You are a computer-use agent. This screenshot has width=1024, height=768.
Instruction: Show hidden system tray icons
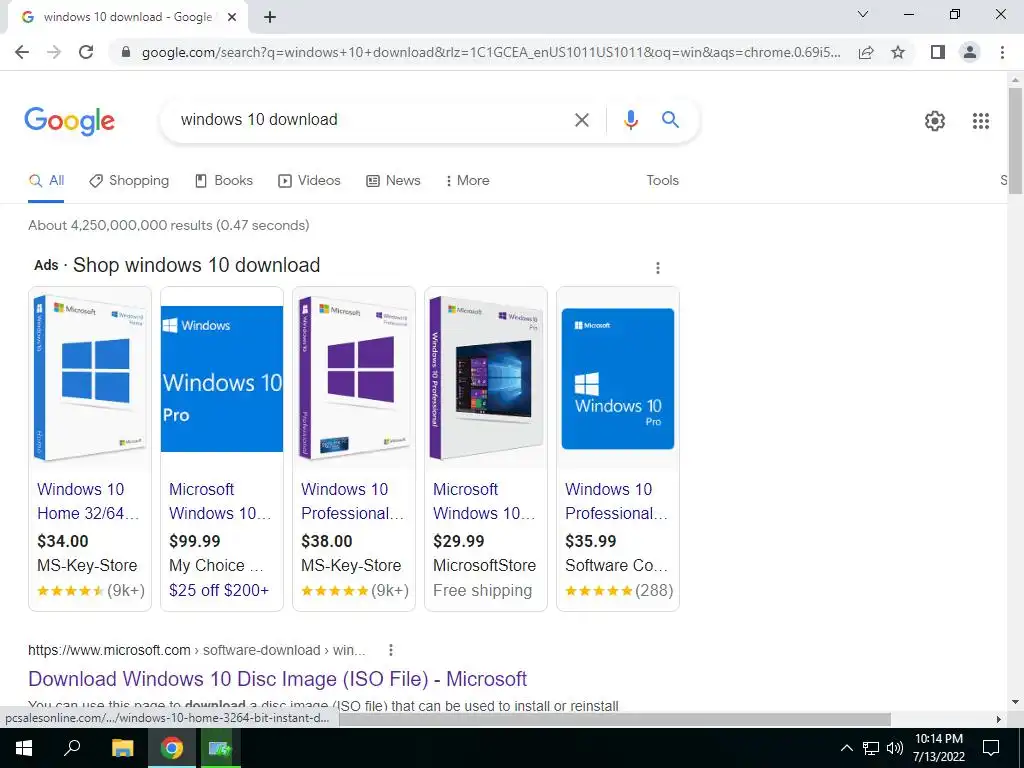pyautogui.click(x=846, y=748)
